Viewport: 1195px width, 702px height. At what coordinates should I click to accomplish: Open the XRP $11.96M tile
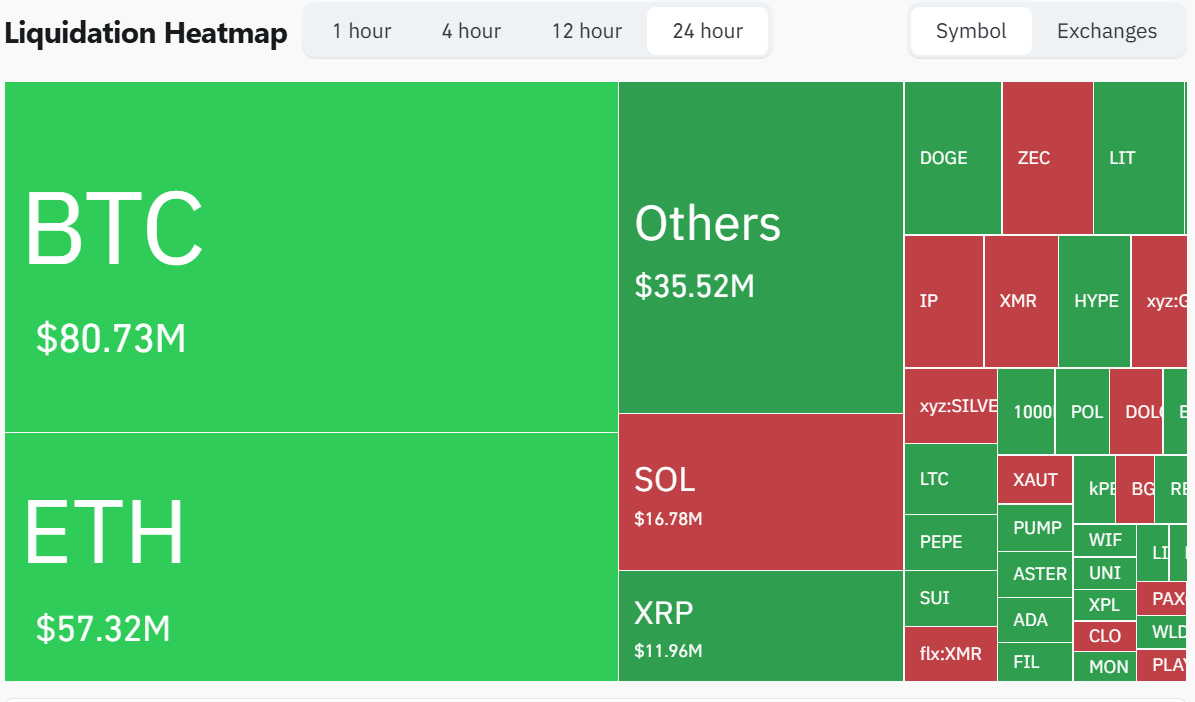(x=761, y=626)
